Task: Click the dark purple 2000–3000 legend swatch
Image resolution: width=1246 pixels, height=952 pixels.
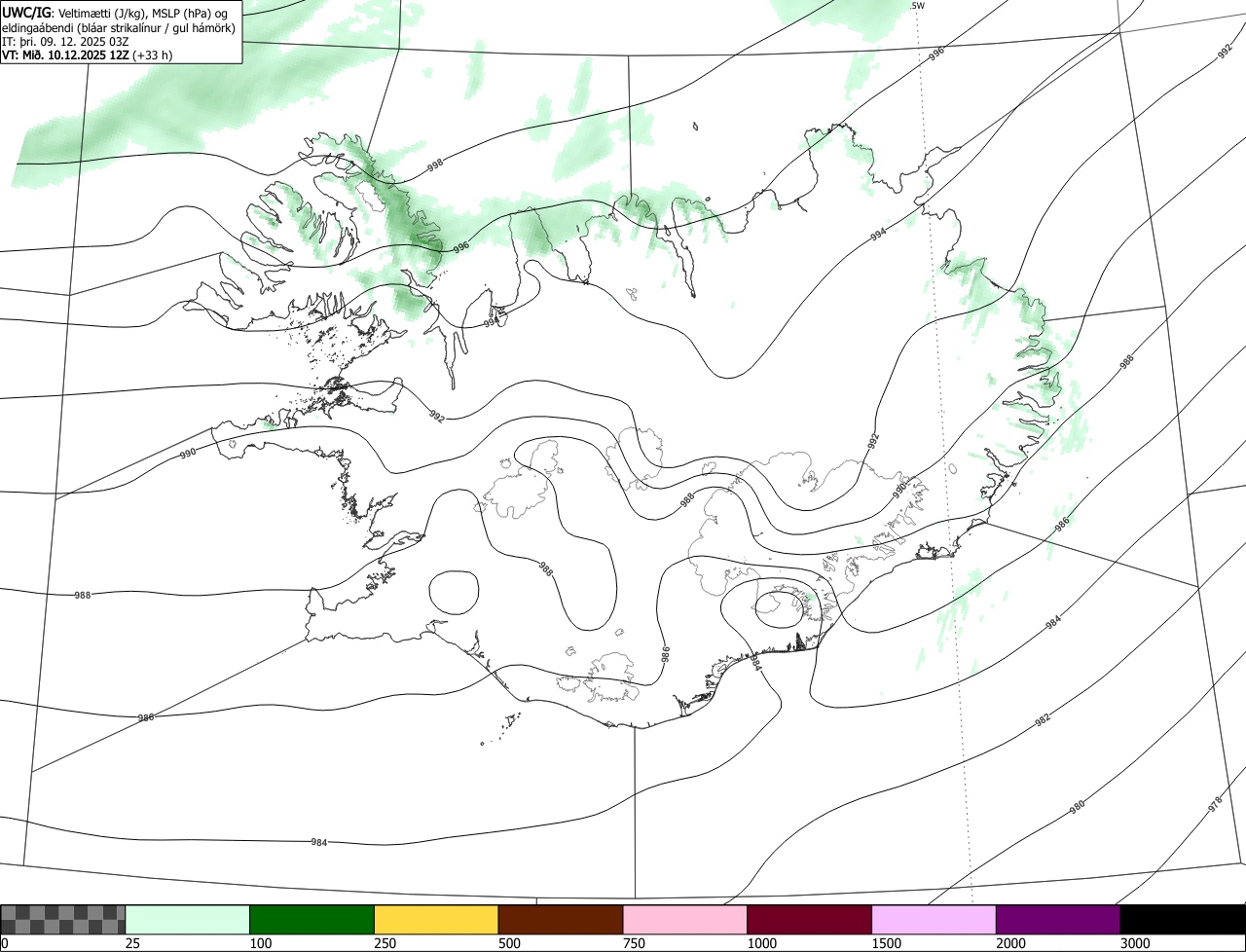Action: (x=1058, y=920)
